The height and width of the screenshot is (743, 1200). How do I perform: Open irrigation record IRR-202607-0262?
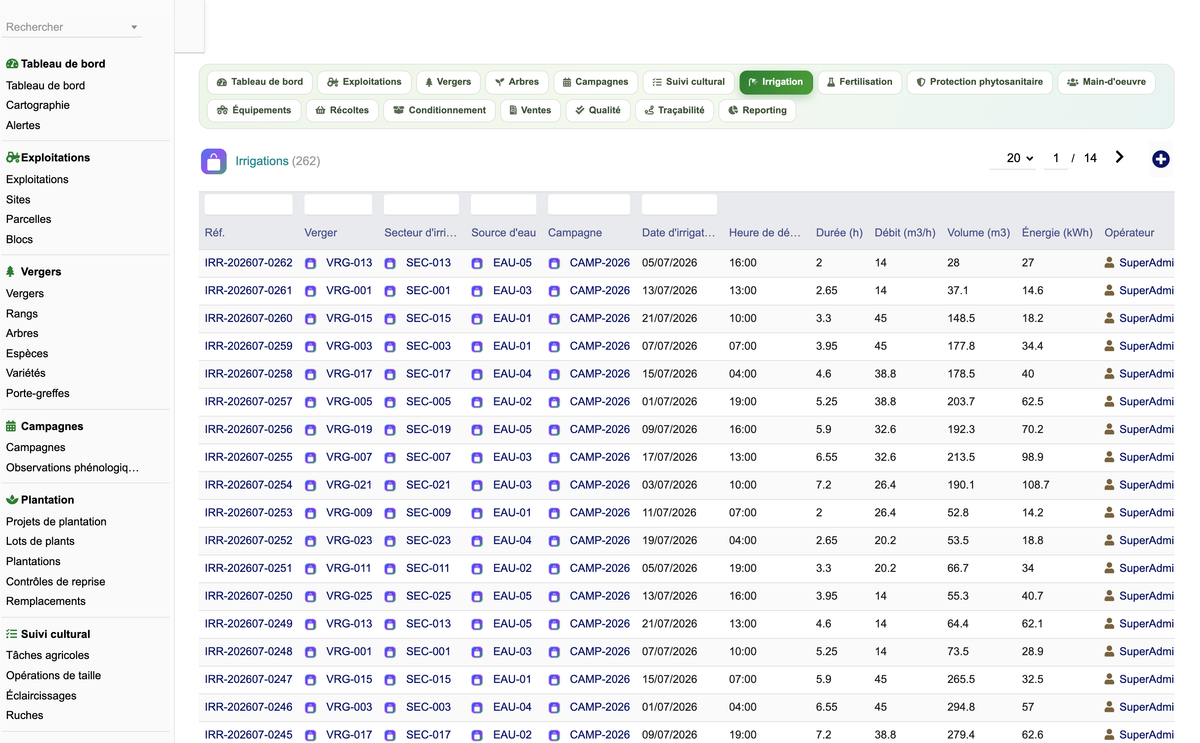(x=249, y=263)
